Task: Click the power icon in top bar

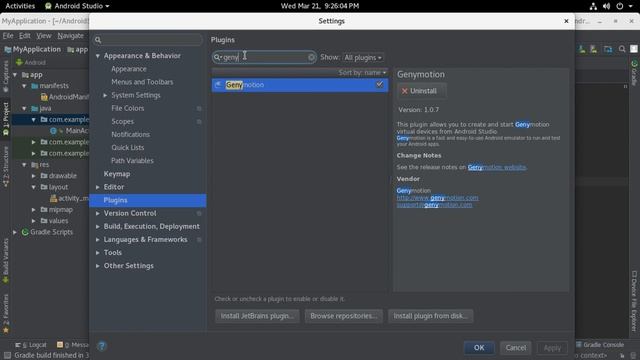Action: tap(620, 6)
